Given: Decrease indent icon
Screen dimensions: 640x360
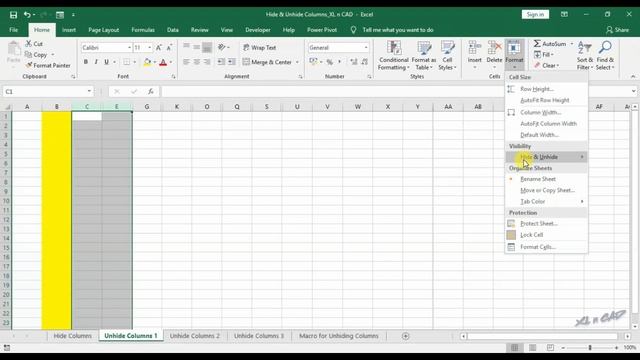Looking at the screenshot, I should (221, 62).
